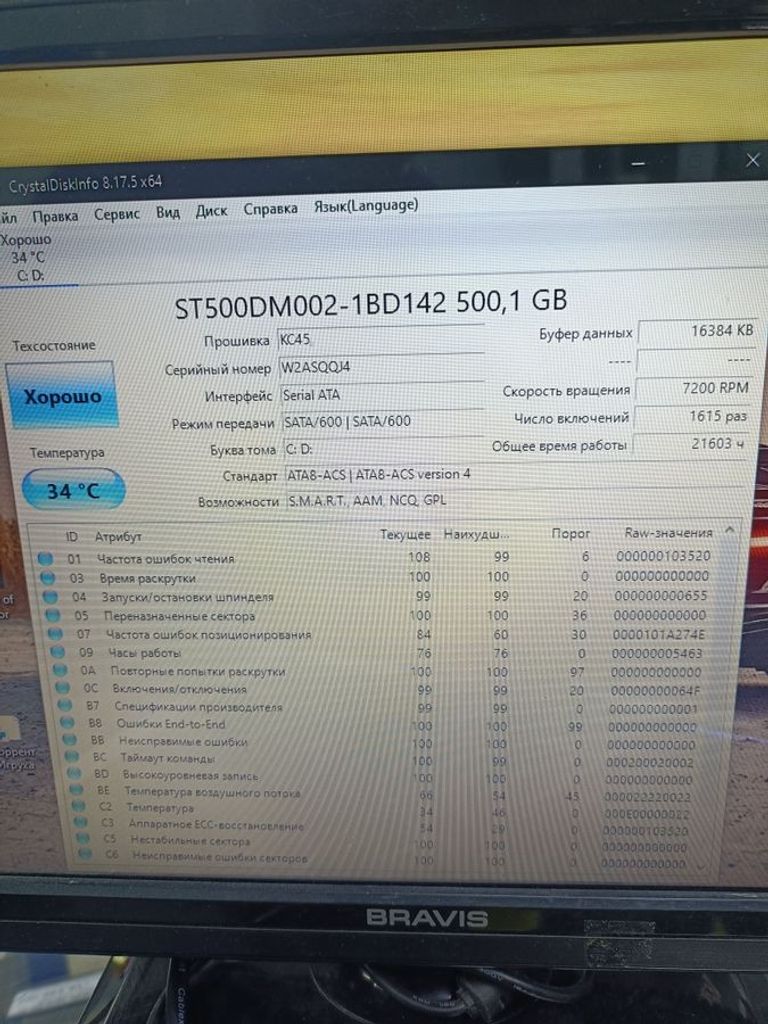Click the status circle for Частота ошибок позиционирования
The width and height of the screenshot is (768, 1024).
56,633
